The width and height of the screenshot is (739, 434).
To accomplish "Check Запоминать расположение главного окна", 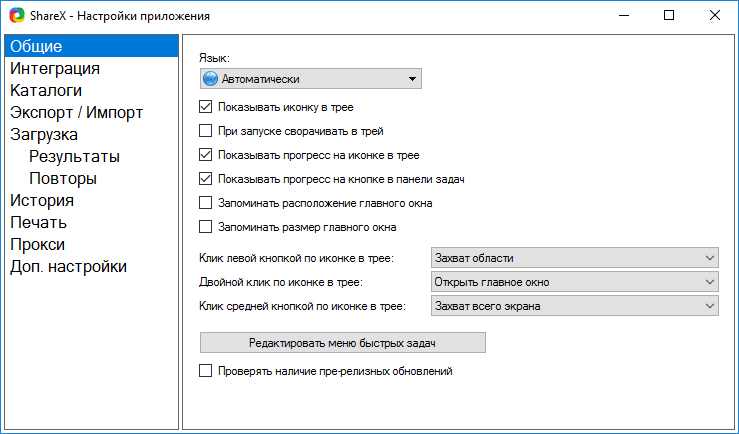I will pos(205,203).
